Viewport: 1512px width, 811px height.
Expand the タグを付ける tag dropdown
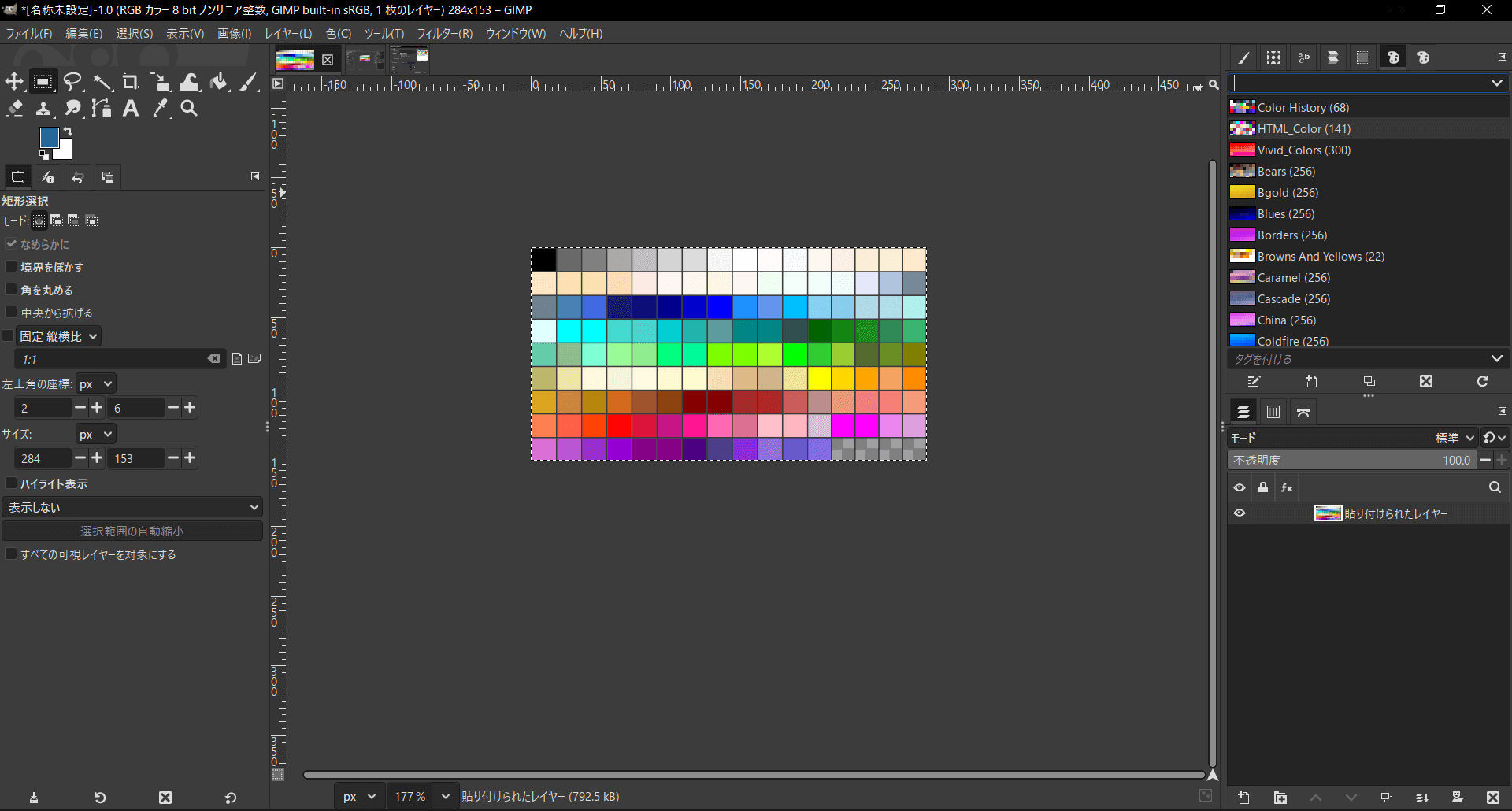coord(1496,358)
